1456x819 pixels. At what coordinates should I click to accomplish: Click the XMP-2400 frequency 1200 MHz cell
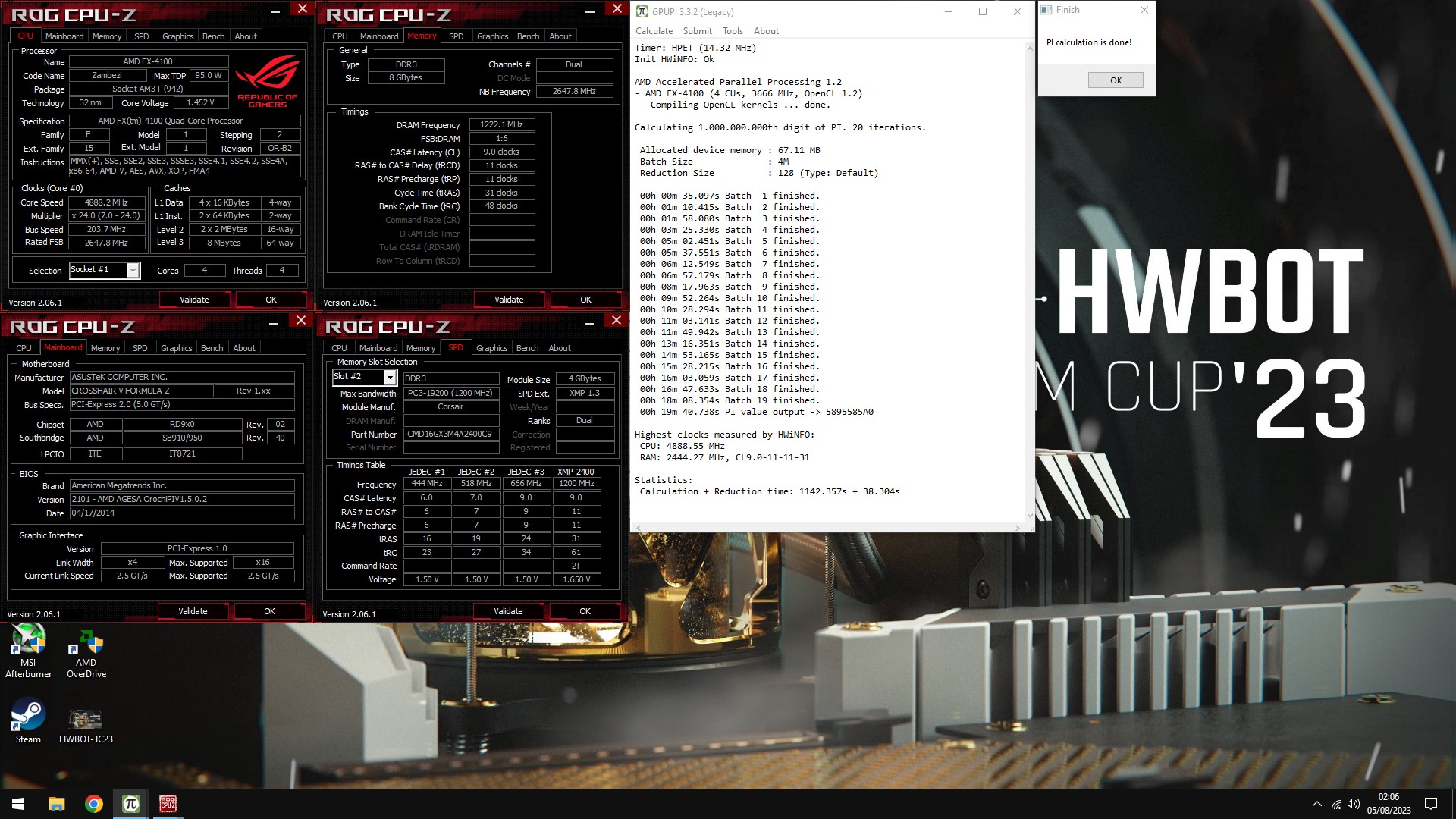(x=576, y=483)
